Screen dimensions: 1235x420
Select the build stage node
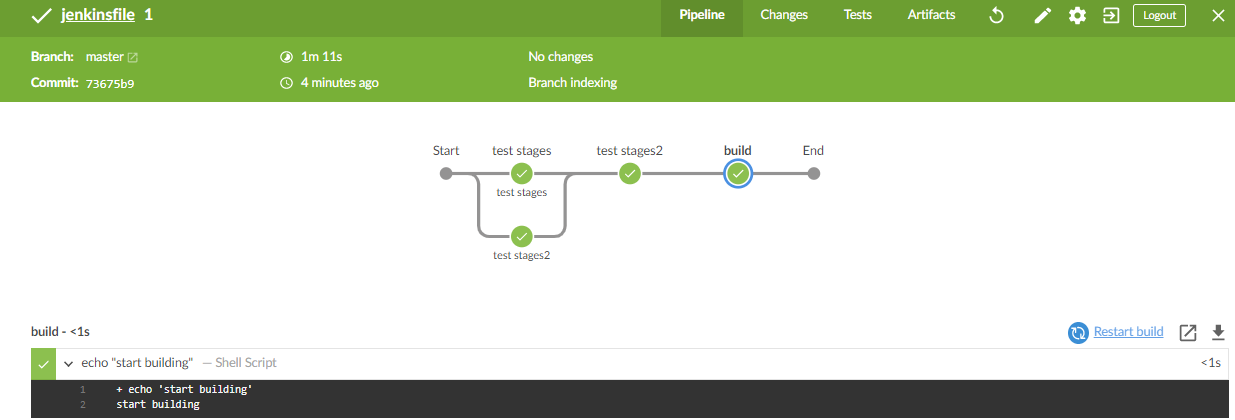(738, 174)
